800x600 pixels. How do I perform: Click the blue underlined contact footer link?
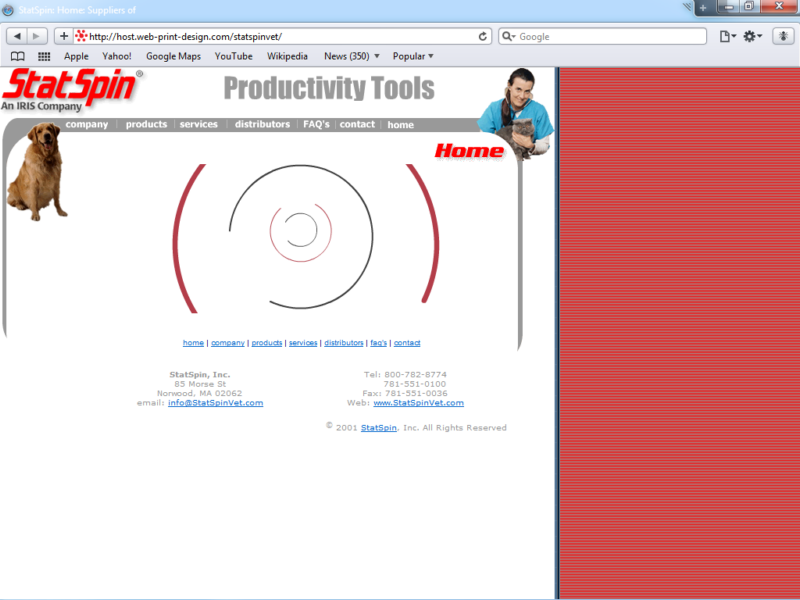coord(407,343)
